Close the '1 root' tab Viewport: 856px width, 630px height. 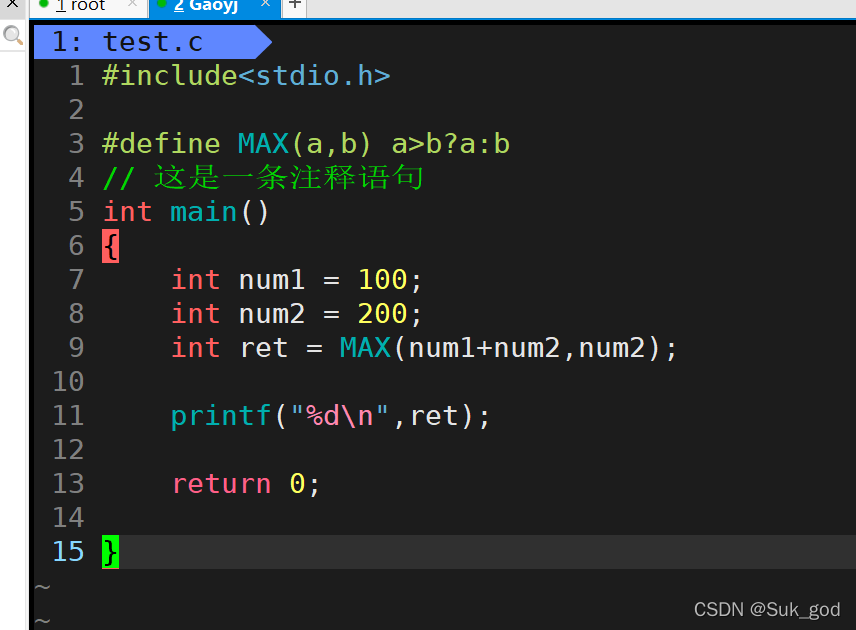coord(132,4)
